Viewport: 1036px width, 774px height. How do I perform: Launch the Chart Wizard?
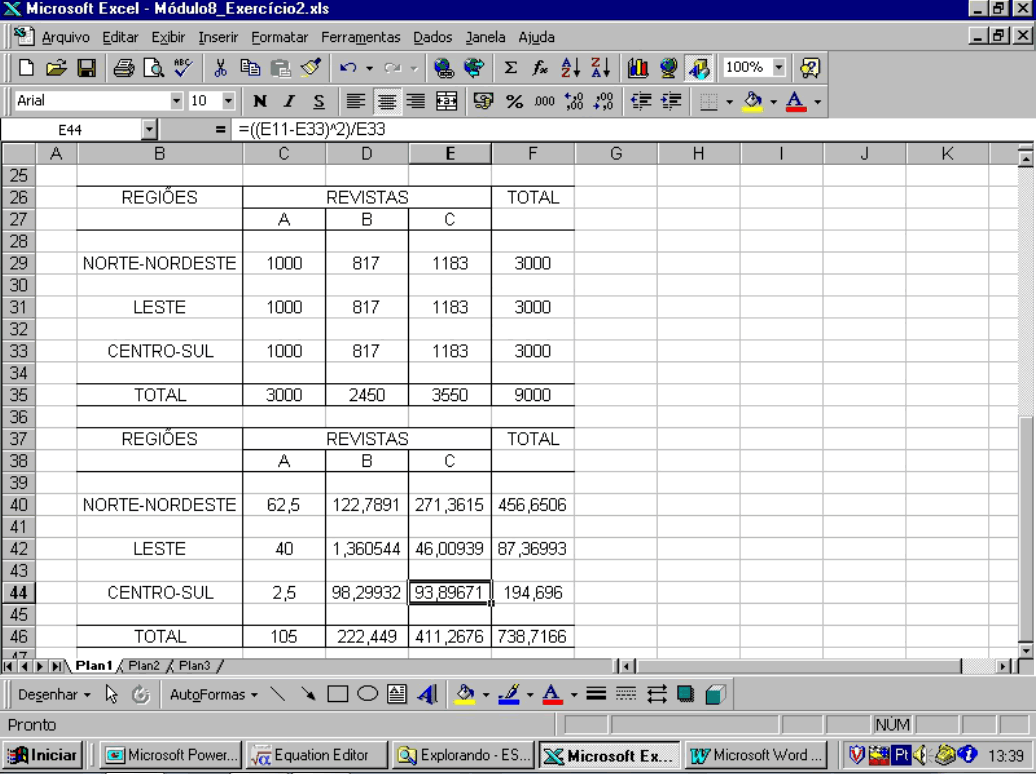click(x=638, y=68)
